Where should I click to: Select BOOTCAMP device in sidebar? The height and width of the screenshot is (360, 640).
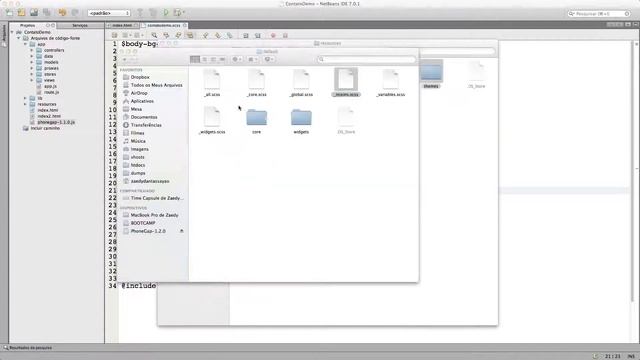coord(142,223)
